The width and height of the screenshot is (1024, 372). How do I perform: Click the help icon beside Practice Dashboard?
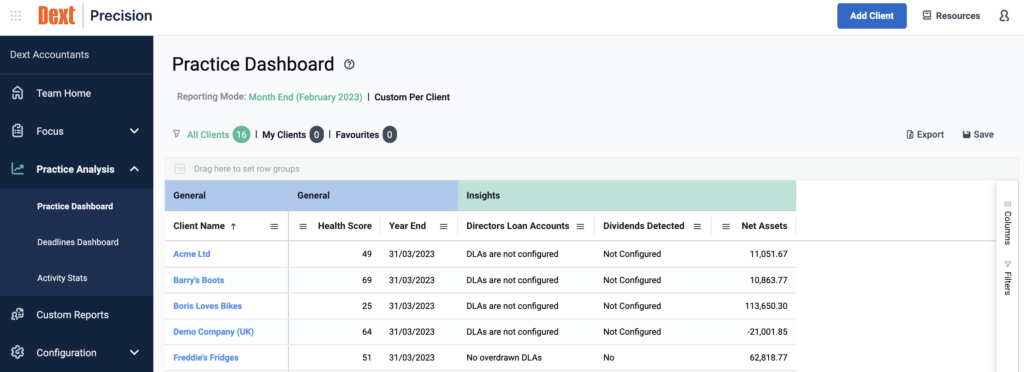[x=349, y=64]
